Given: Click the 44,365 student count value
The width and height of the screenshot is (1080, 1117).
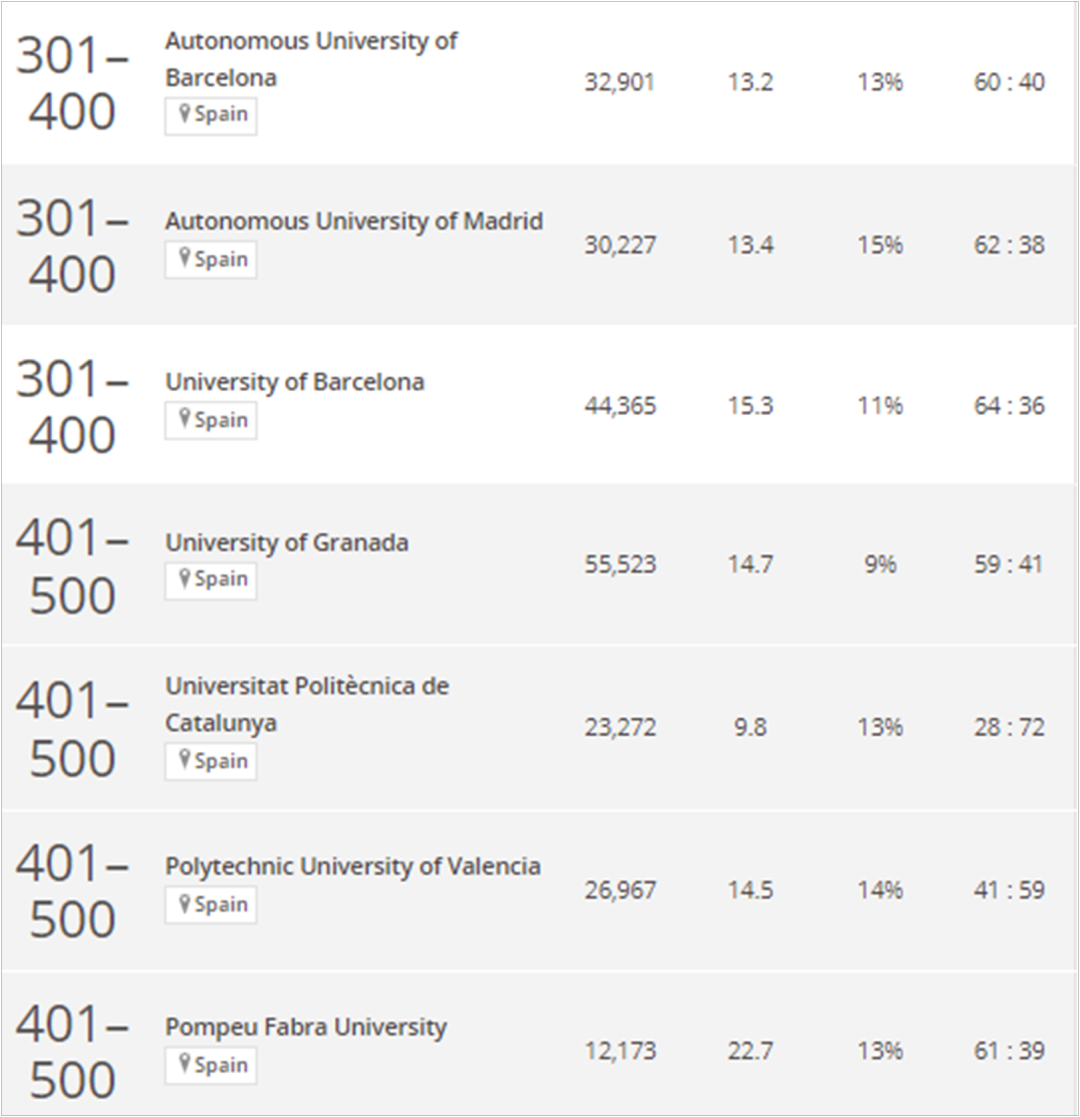Looking at the screenshot, I should [x=620, y=406].
